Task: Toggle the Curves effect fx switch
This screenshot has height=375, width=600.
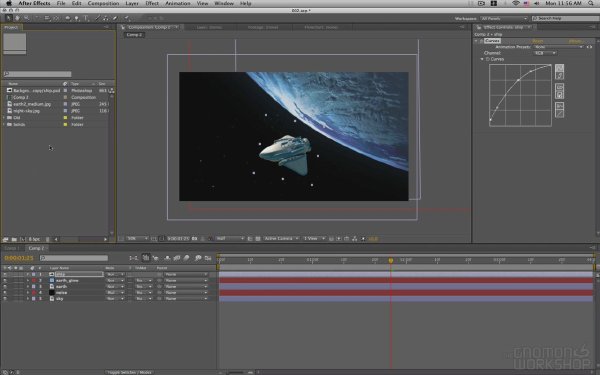Action: (x=481, y=41)
